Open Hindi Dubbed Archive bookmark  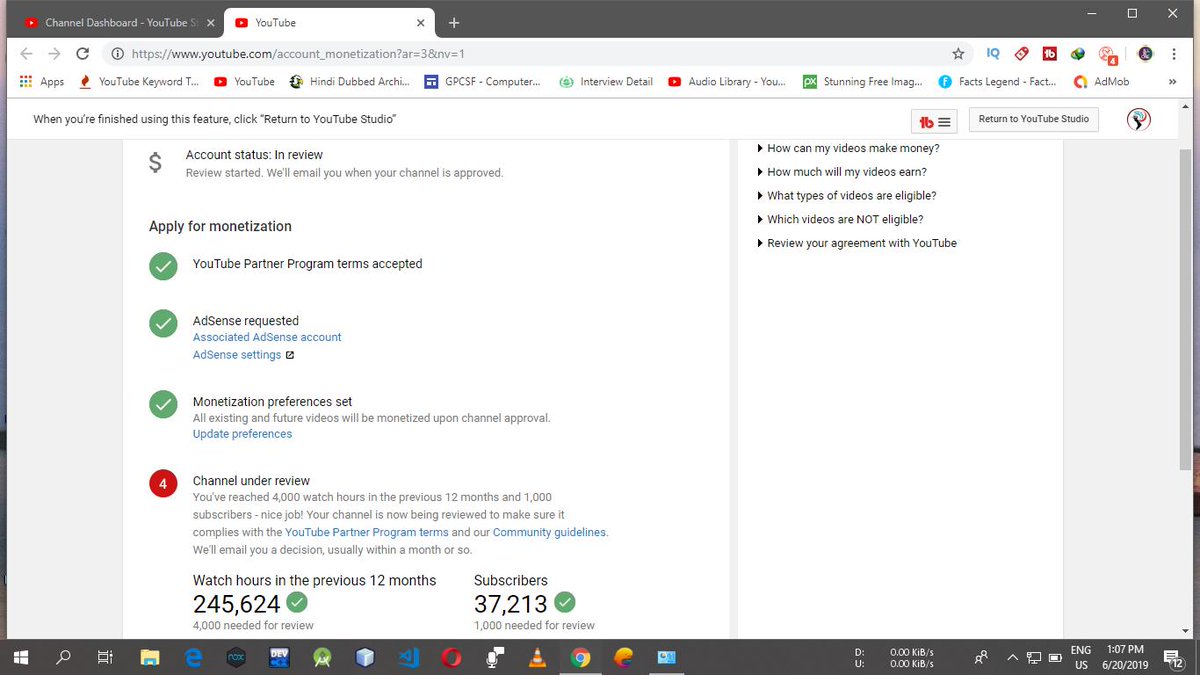click(349, 82)
